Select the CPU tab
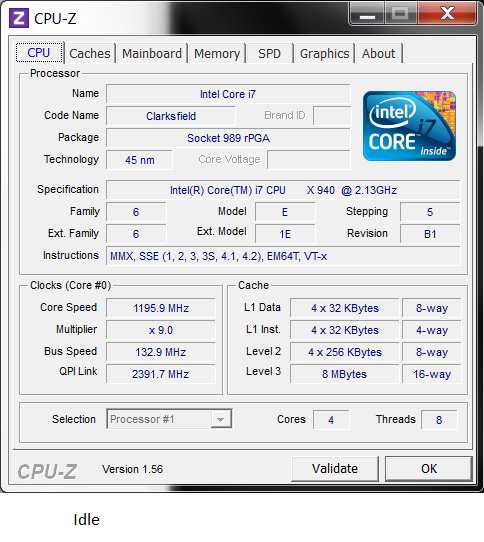The width and height of the screenshot is (484, 542). click(x=39, y=53)
